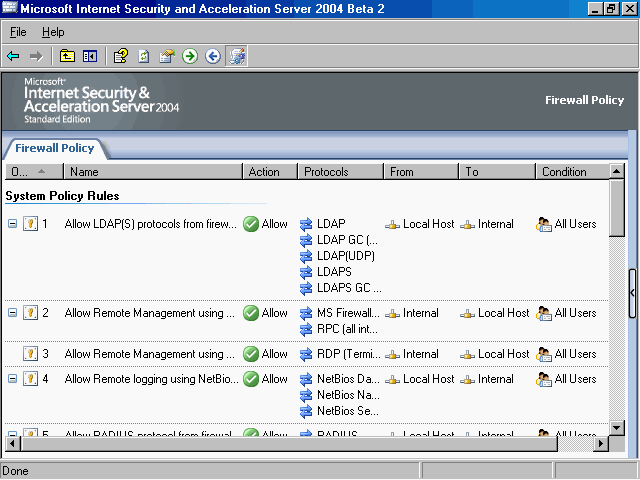Collapse rule 2 Remote Management row
Image resolution: width=640 pixels, height=480 pixels.
click(12, 313)
